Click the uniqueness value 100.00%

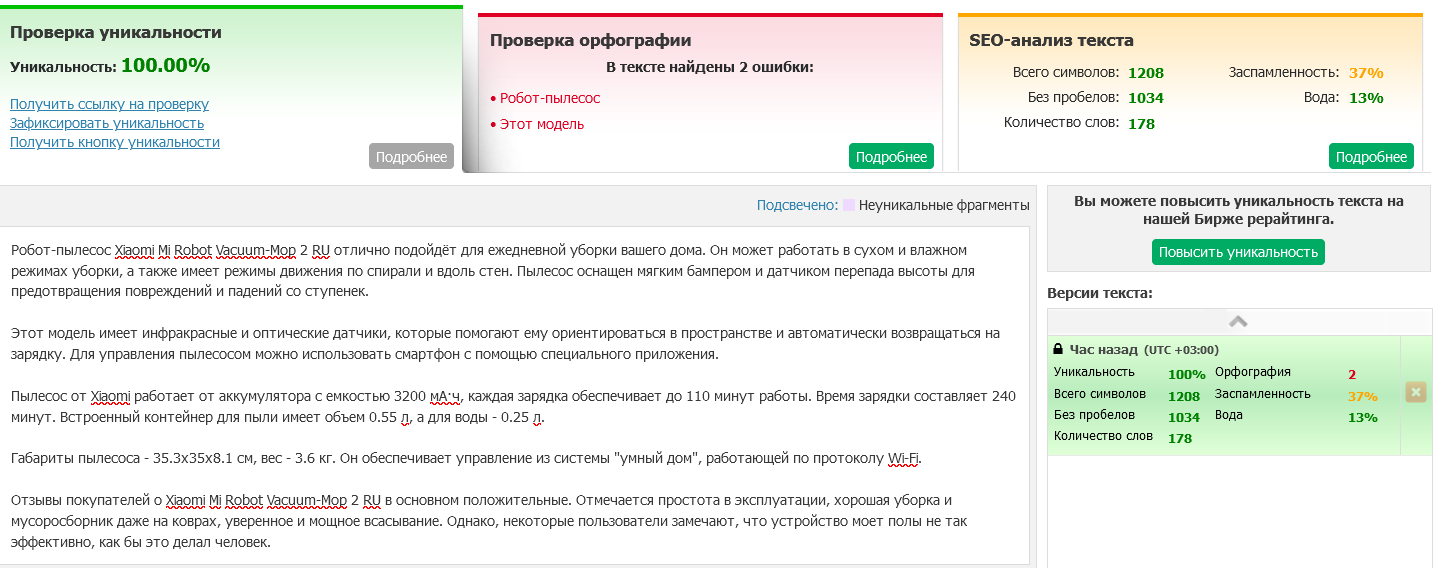tap(165, 66)
